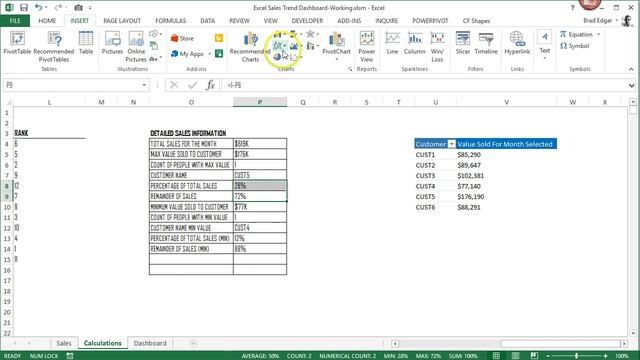Open Excel help question mark
The width and height of the screenshot is (640, 360).
pyautogui.click(x=572, y=8)
